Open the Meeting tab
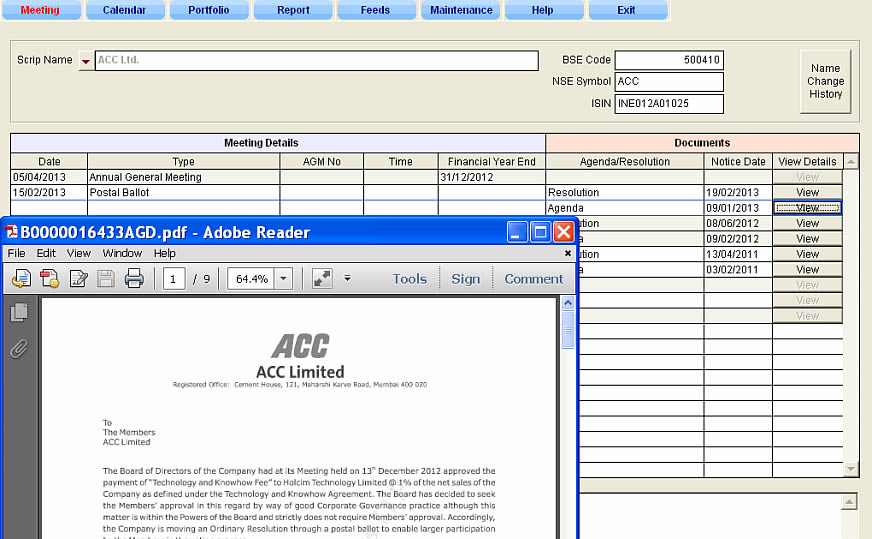872x539 pixels. [41, 10]
